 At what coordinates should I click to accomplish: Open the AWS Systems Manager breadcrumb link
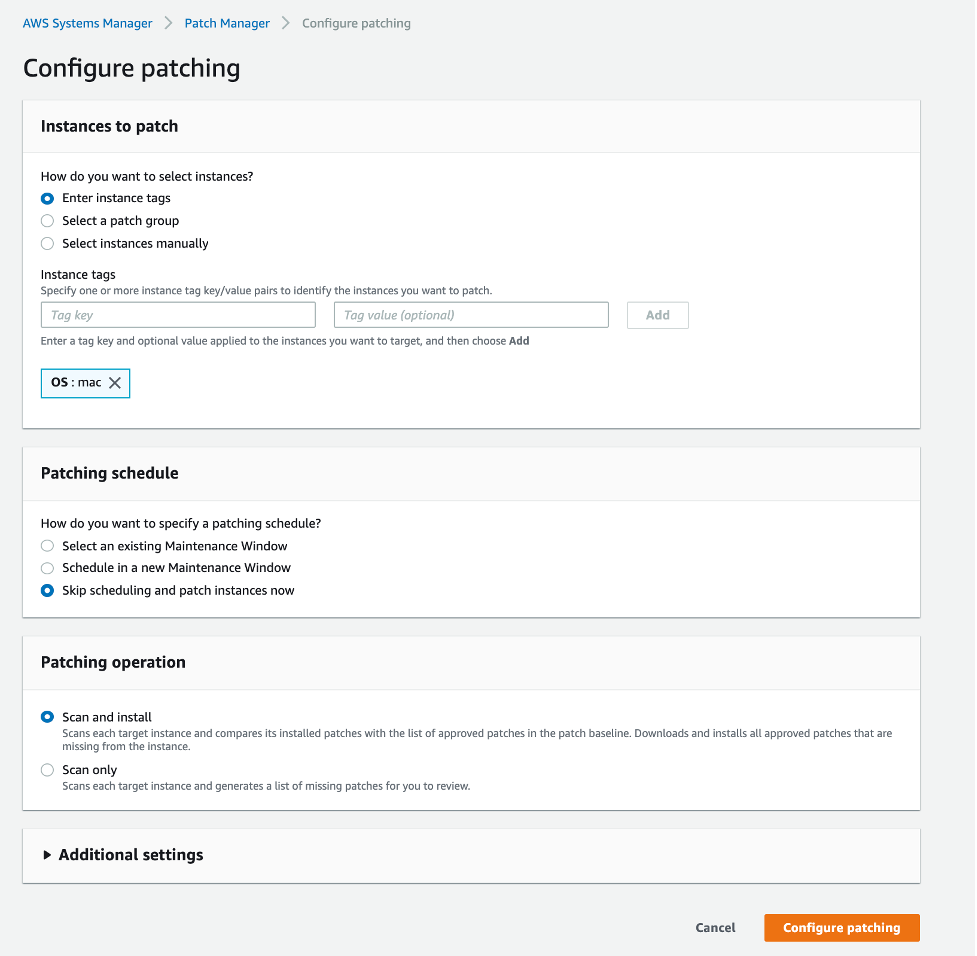click(x=87, y=22)
